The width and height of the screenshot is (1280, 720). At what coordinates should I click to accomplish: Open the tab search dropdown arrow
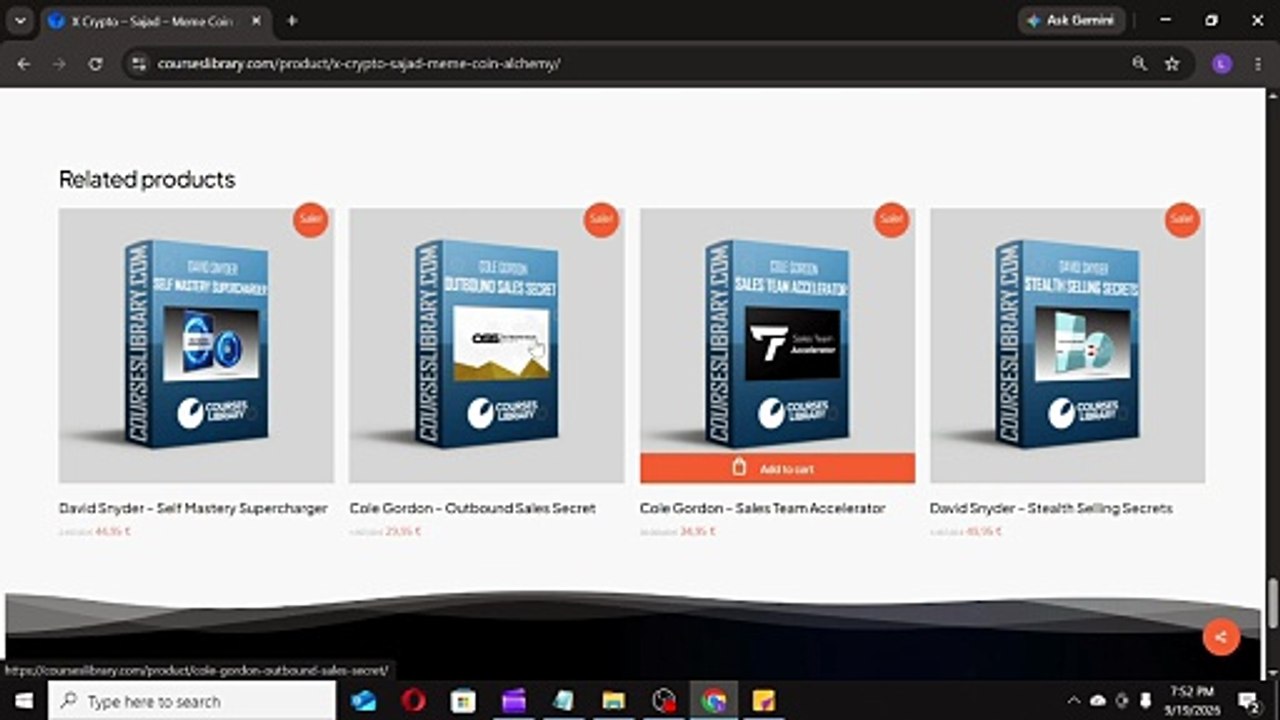20,20
